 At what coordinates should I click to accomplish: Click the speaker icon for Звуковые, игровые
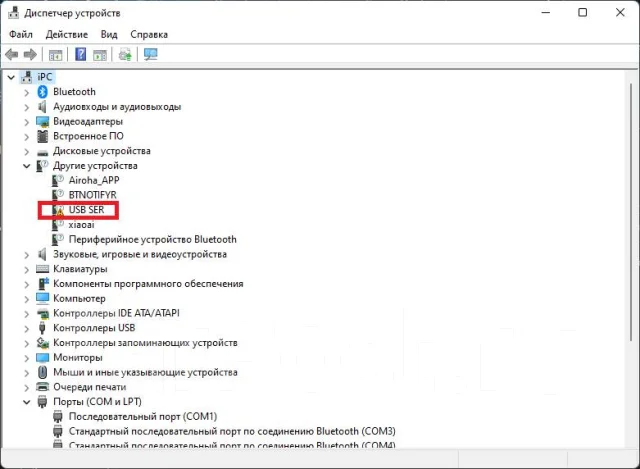pos(42,254)
